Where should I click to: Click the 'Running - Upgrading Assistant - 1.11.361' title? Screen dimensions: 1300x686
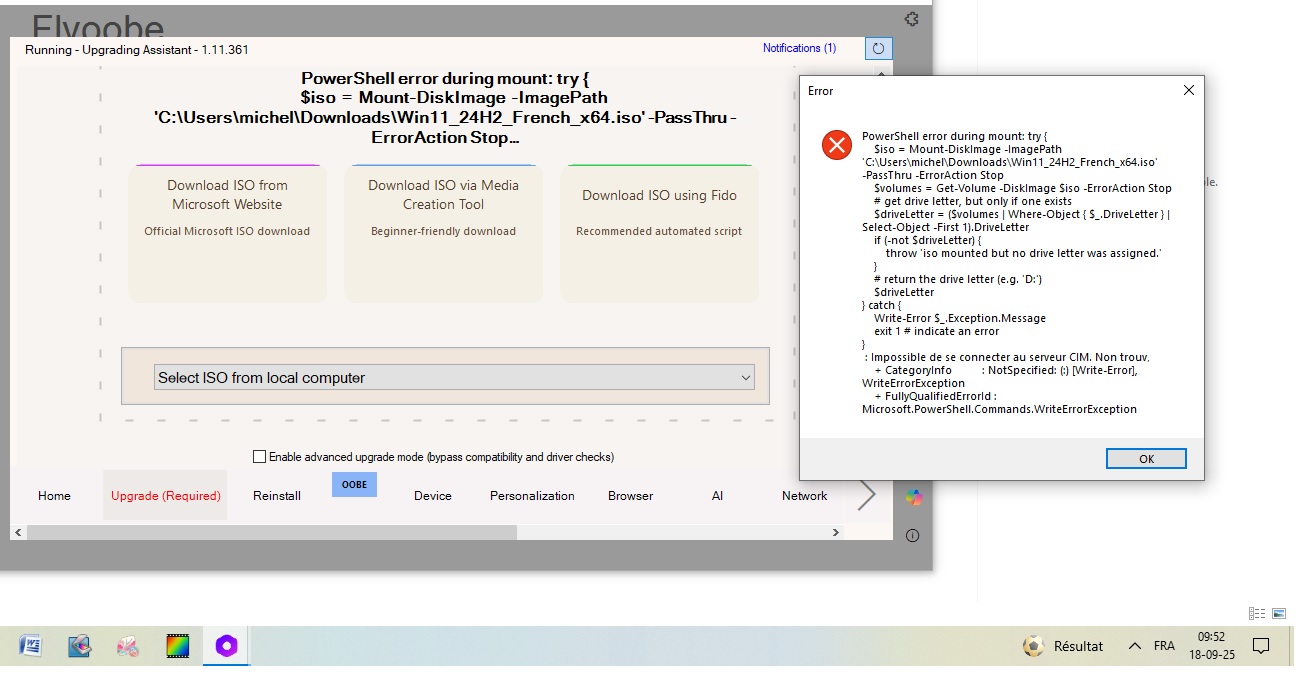coord(137,49)
